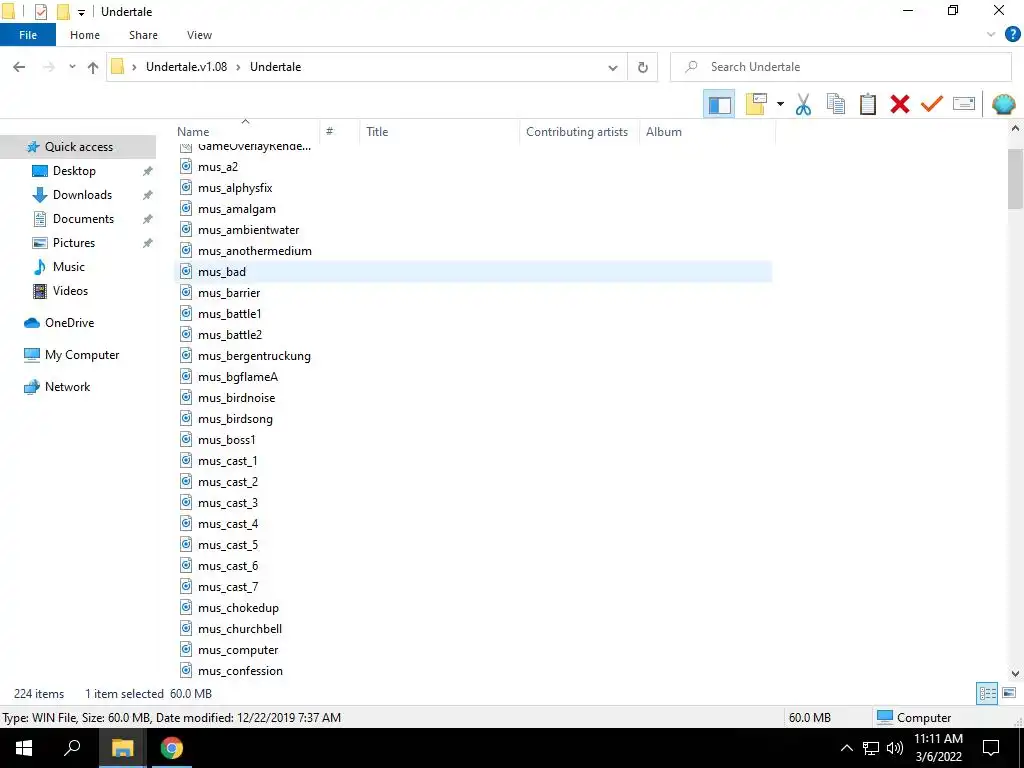Sort by the Title column header

pos(440,131)
